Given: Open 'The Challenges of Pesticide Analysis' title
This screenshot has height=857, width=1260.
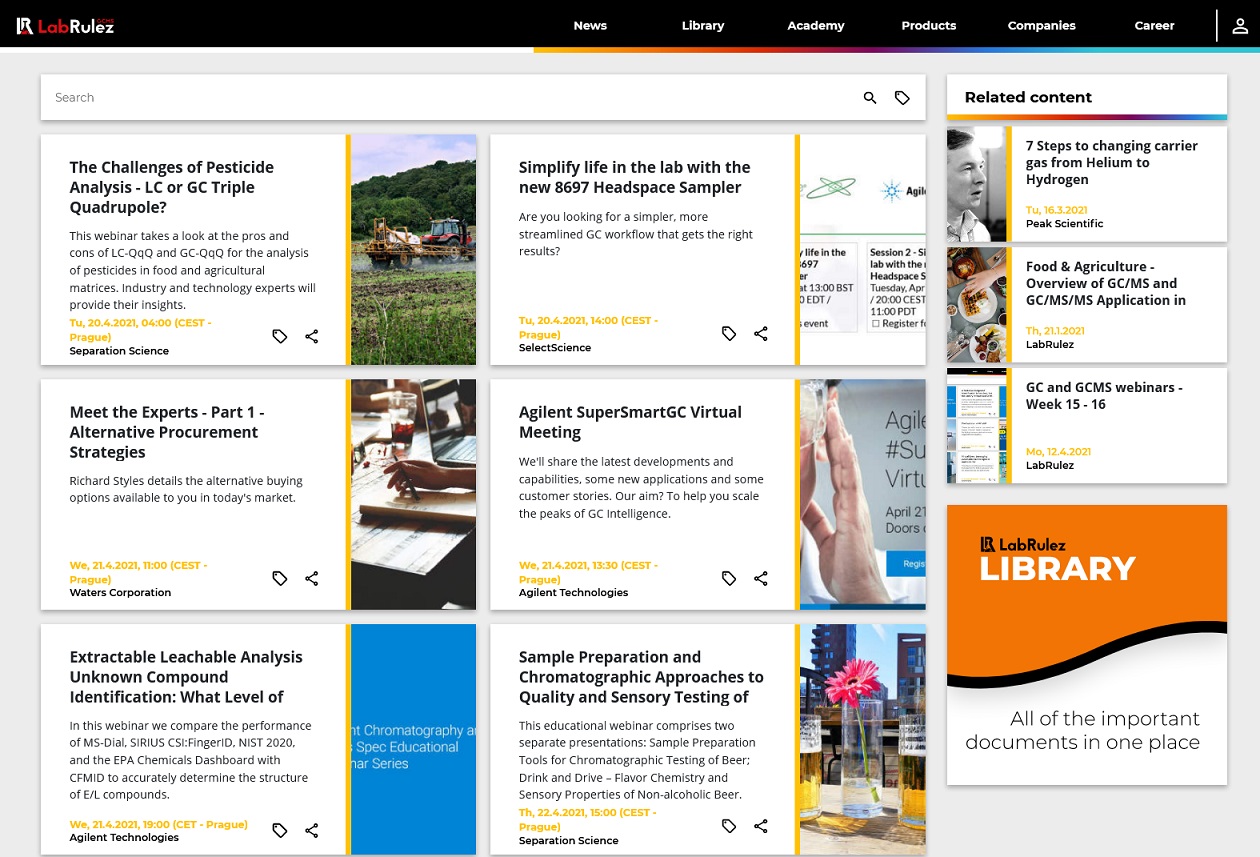Looking at the screenshot, I should coord(172,187).
